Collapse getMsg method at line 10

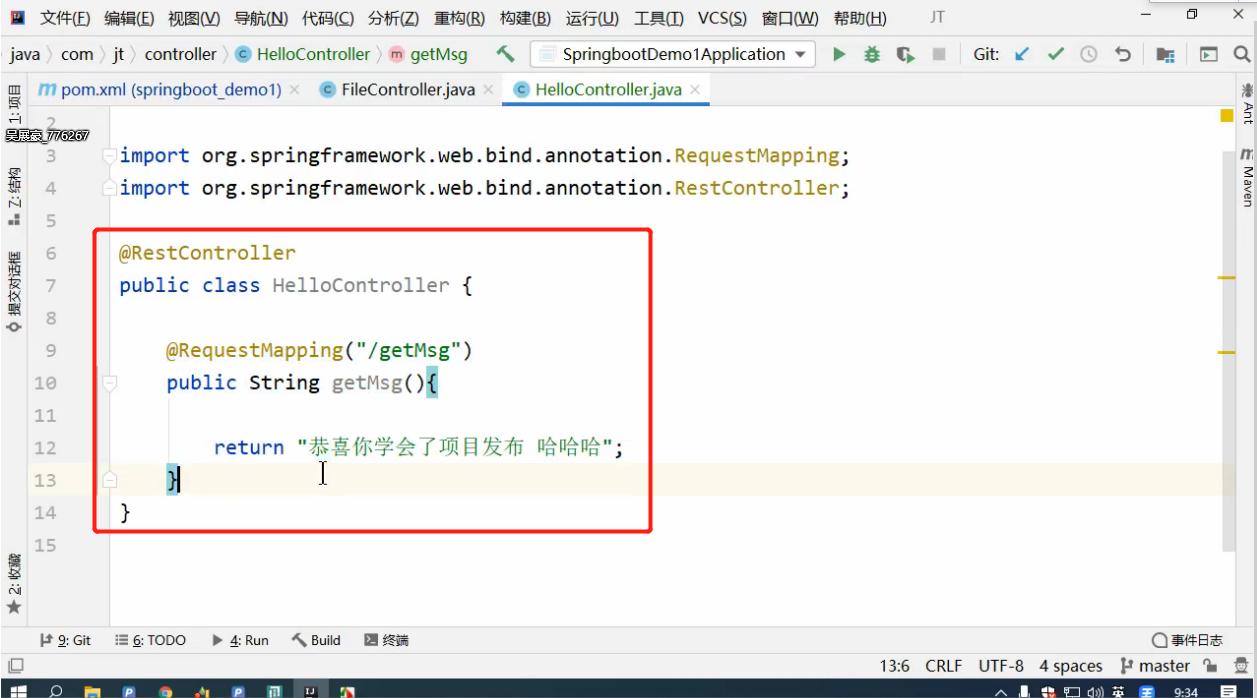pyautogui.click(x=109, y=383)
